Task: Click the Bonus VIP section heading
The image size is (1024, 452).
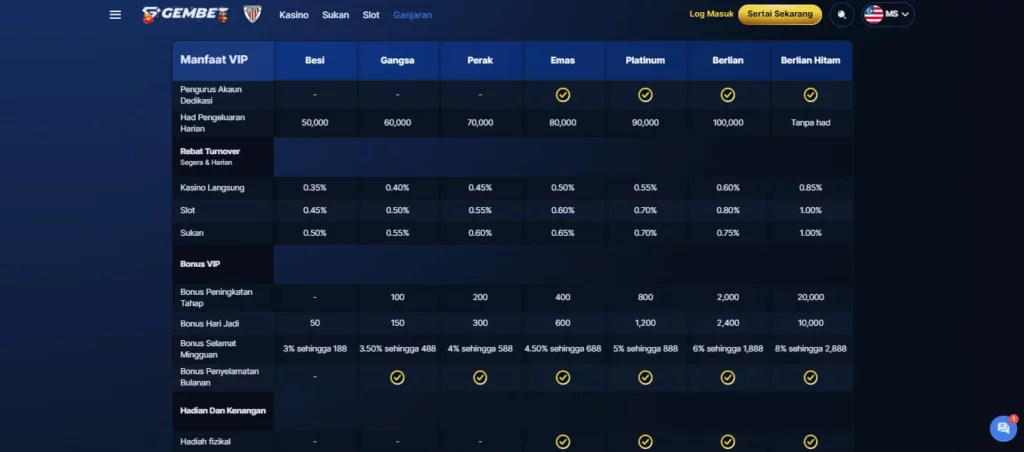Action: pyautogui.click(x=200, y=265)
